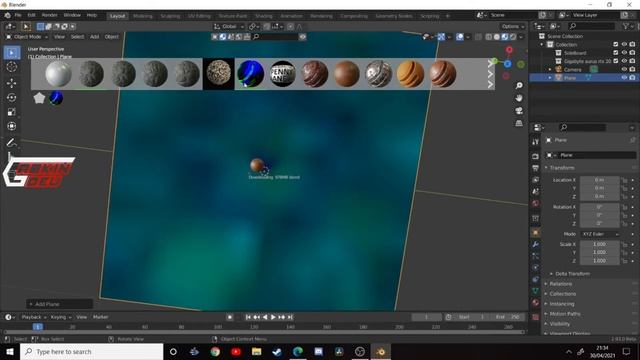This screenshot has width=640, height=360.
Task: Open the Output properties tab
Action: (x=536, y=168)
